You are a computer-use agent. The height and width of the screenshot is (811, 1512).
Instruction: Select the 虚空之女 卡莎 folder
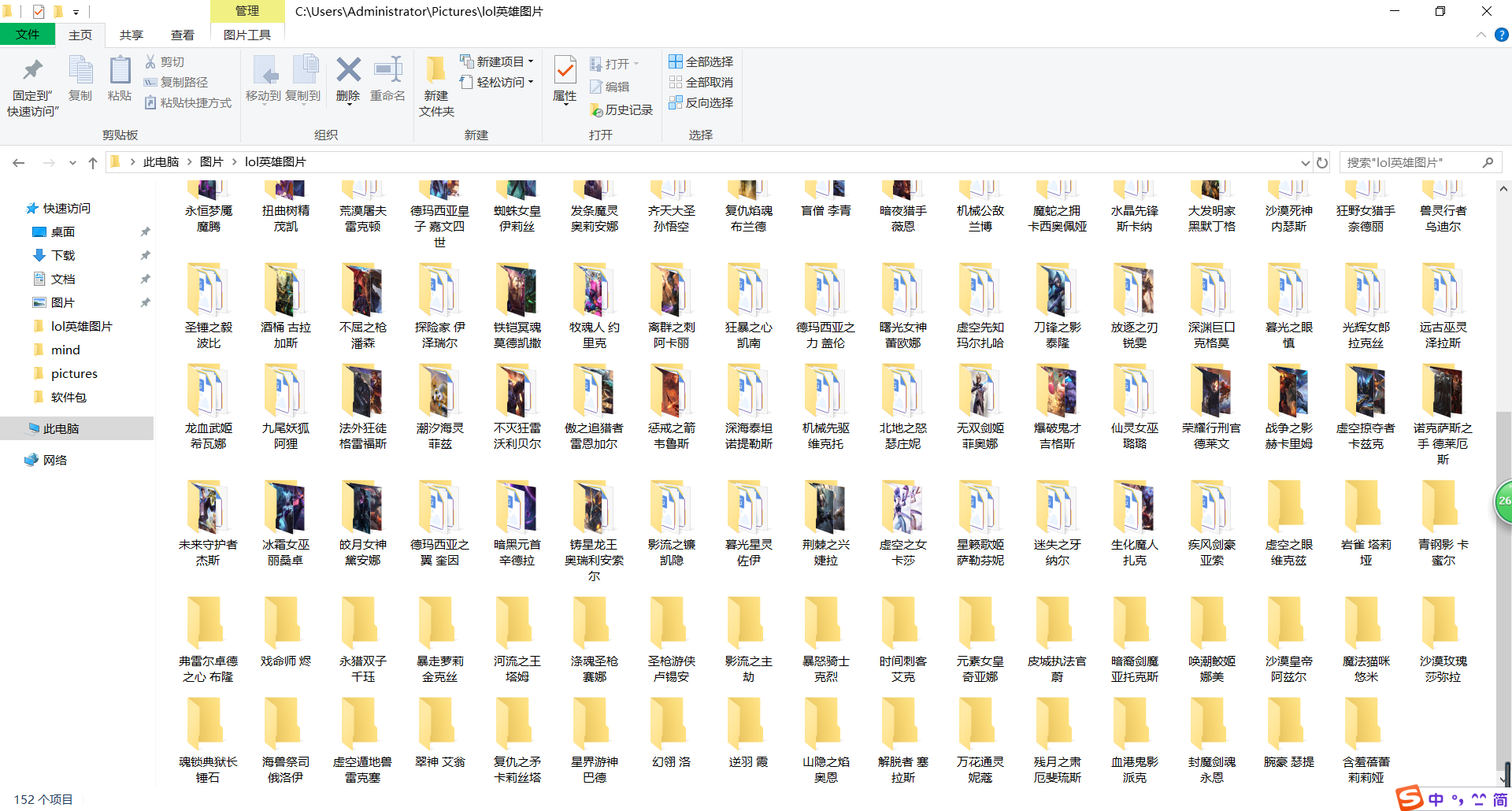[903, 524]
